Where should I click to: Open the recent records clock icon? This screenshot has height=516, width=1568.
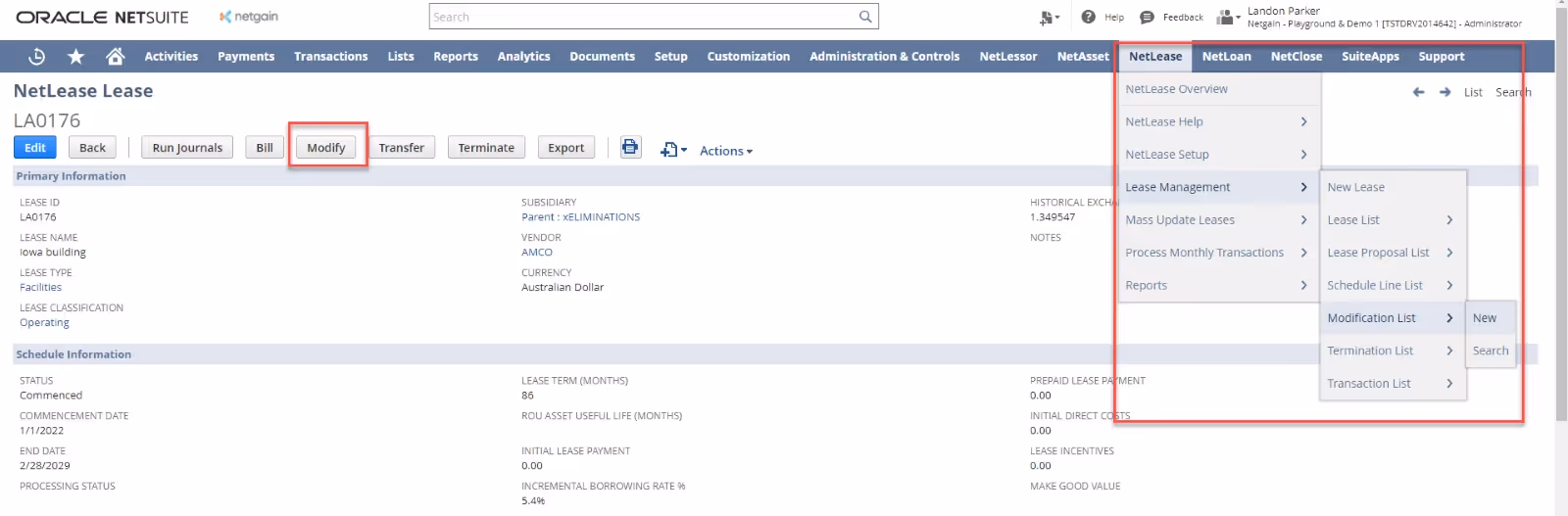(x=37, y=57)
